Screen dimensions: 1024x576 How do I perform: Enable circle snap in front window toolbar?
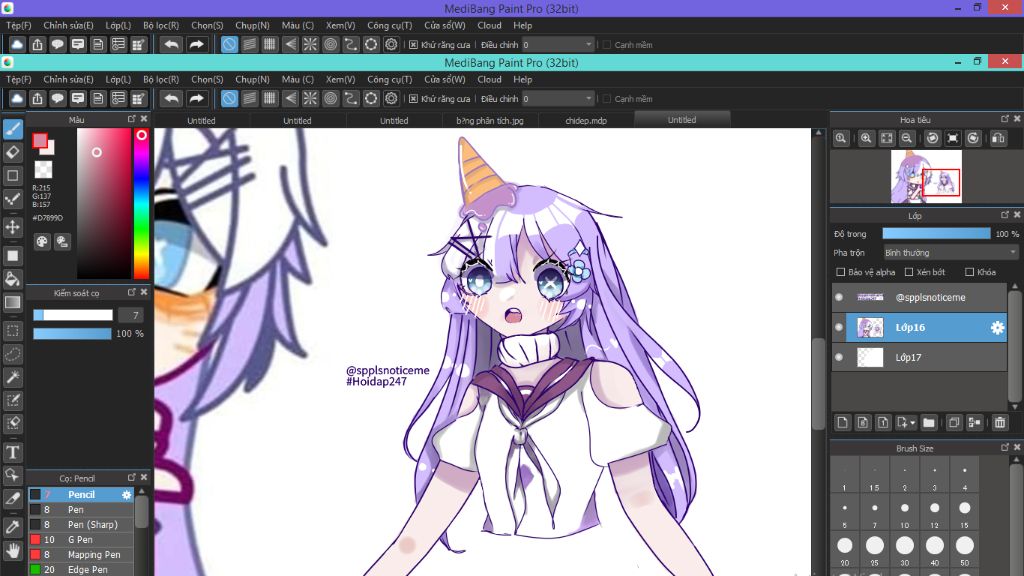pyautogui.click(x=330, y=99)
